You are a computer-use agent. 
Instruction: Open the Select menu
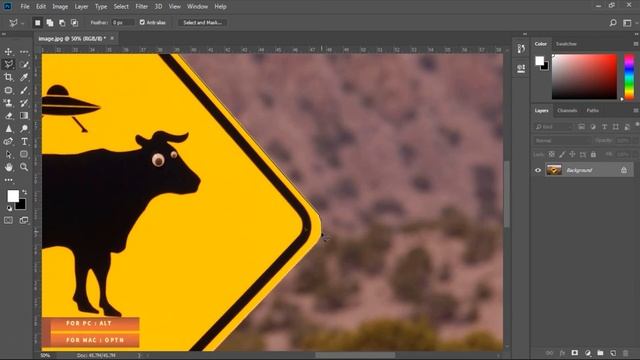pos(121,7)
